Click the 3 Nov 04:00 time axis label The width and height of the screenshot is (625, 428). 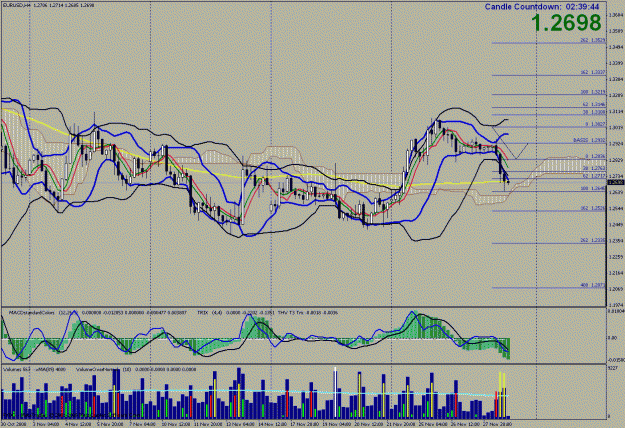coord(45,424)
